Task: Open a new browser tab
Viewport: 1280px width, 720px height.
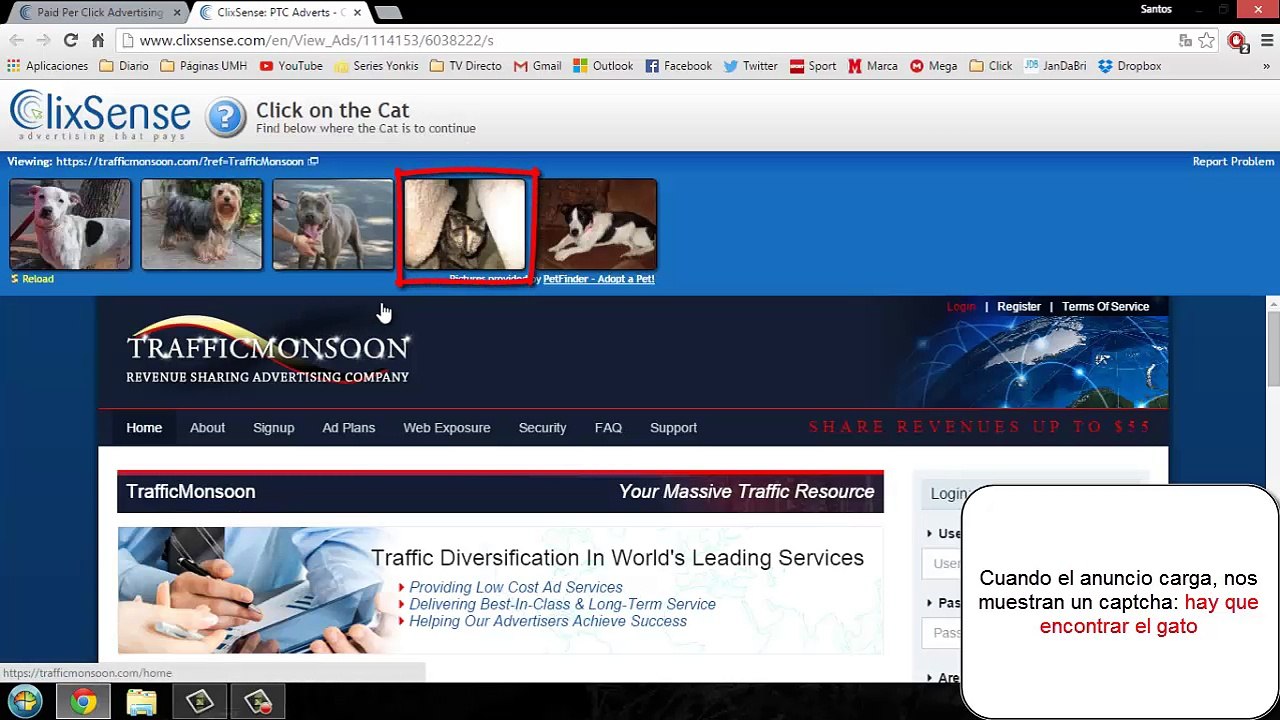Action: pos(388,13)
